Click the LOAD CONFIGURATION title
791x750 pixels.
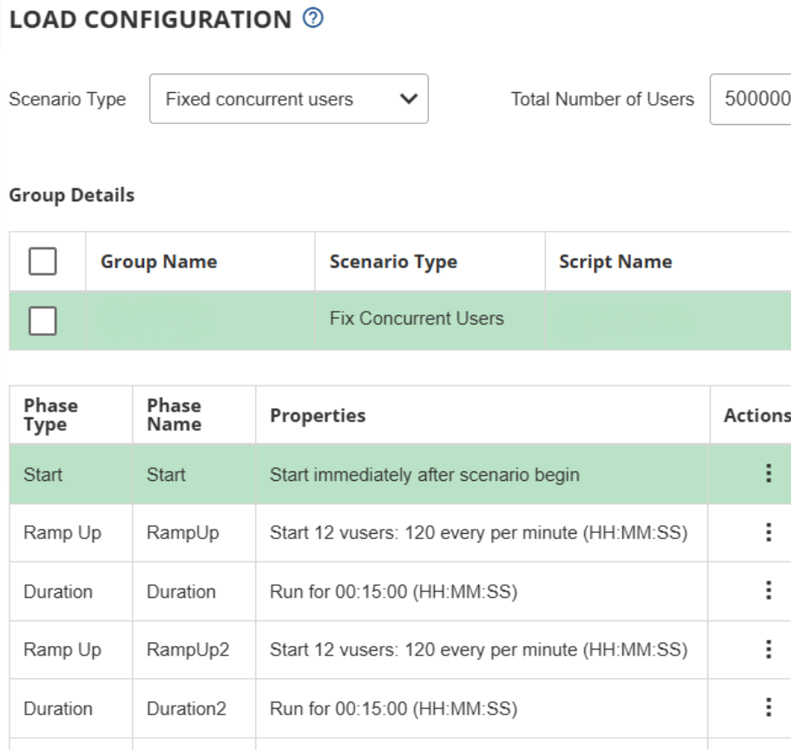150,20
